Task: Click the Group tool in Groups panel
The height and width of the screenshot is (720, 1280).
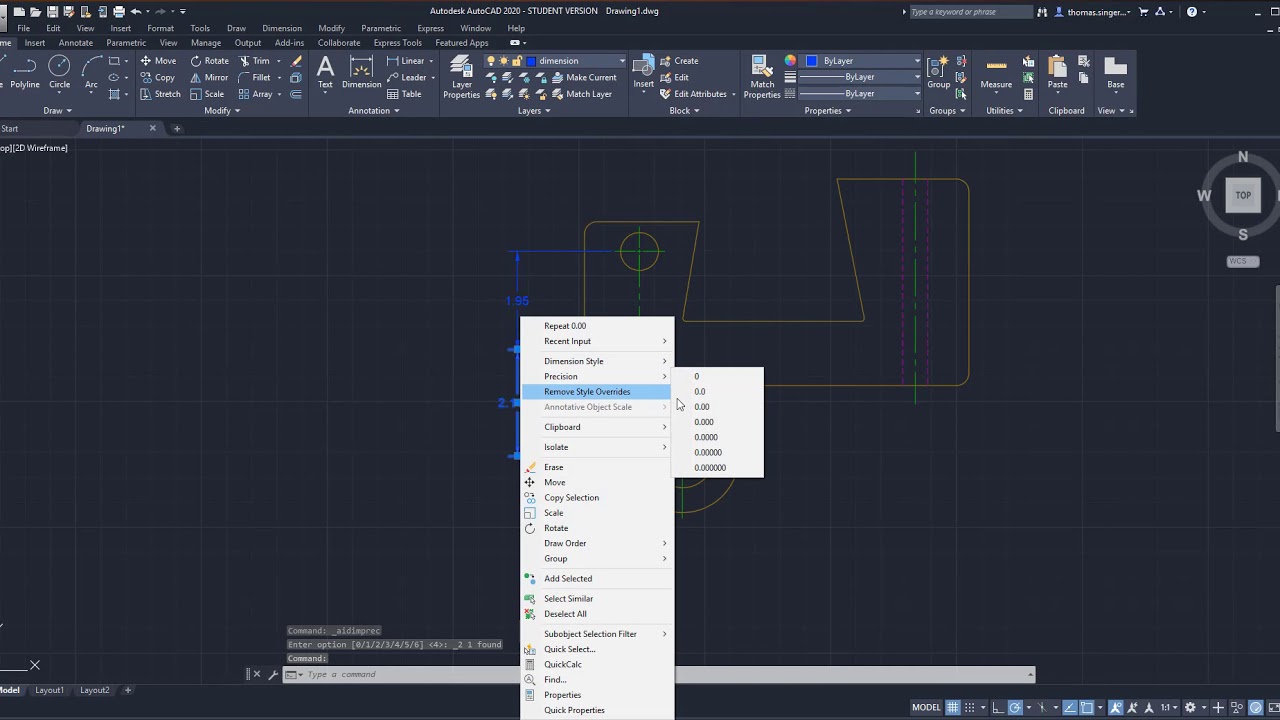Action: point(938,73)
